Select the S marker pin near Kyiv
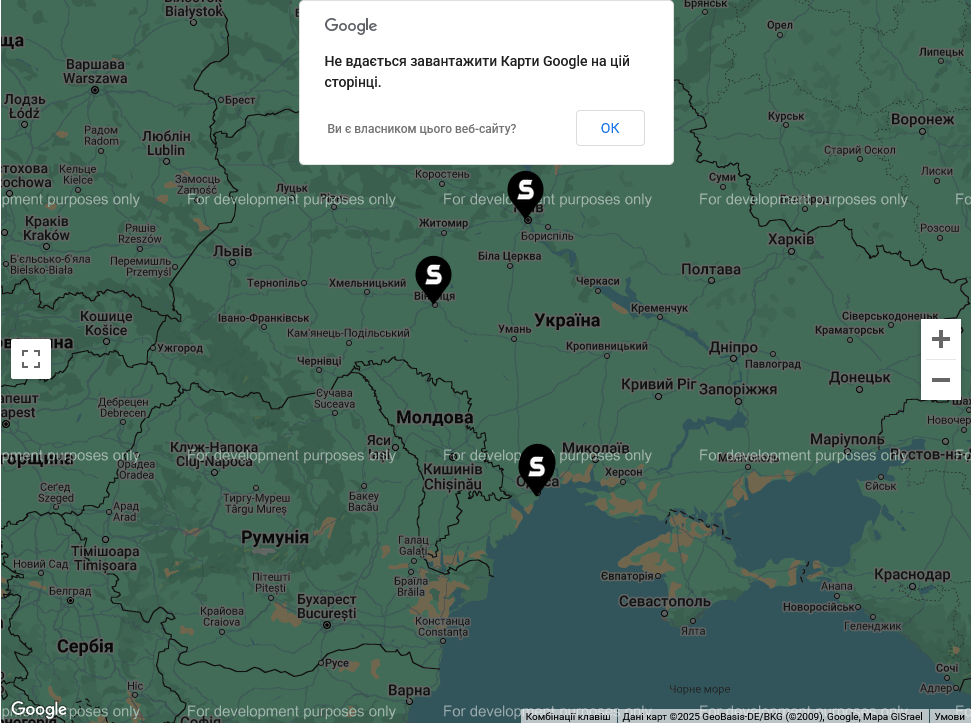This screenshot has width=975, height=726. pos(525,192)
